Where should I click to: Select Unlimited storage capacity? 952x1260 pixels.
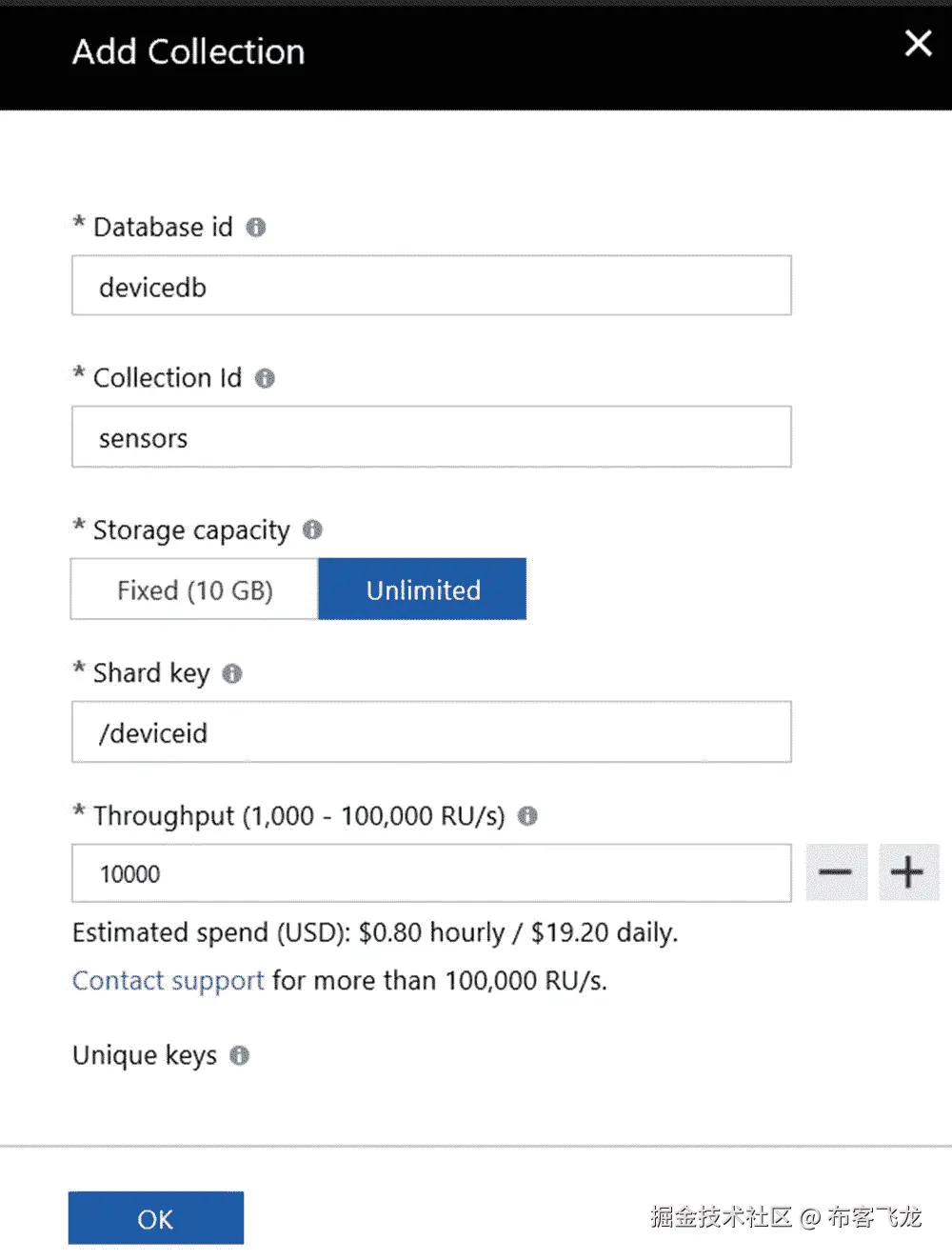(x=423, y=590)
